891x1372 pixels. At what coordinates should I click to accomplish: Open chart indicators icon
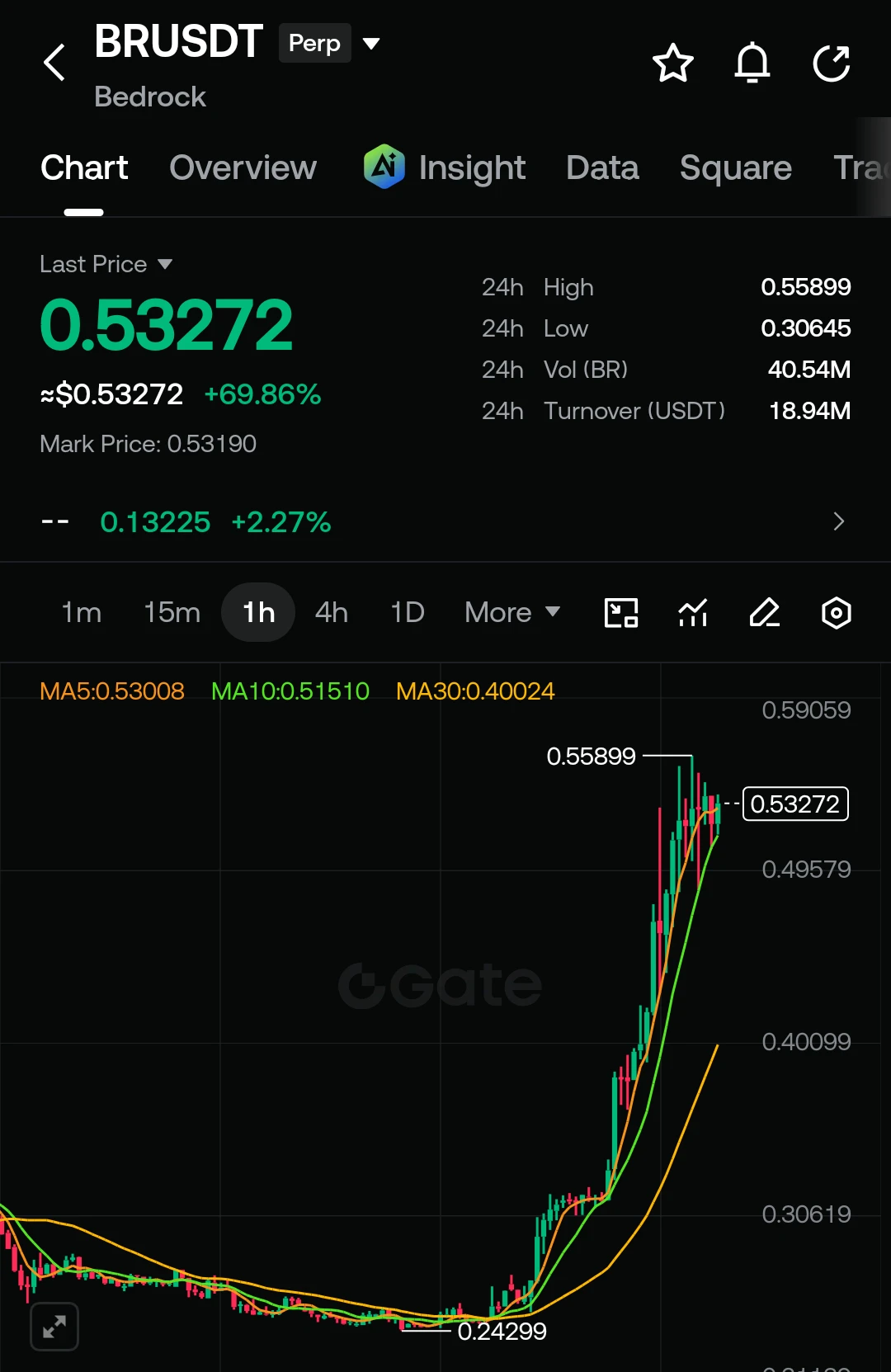(693, 613)
